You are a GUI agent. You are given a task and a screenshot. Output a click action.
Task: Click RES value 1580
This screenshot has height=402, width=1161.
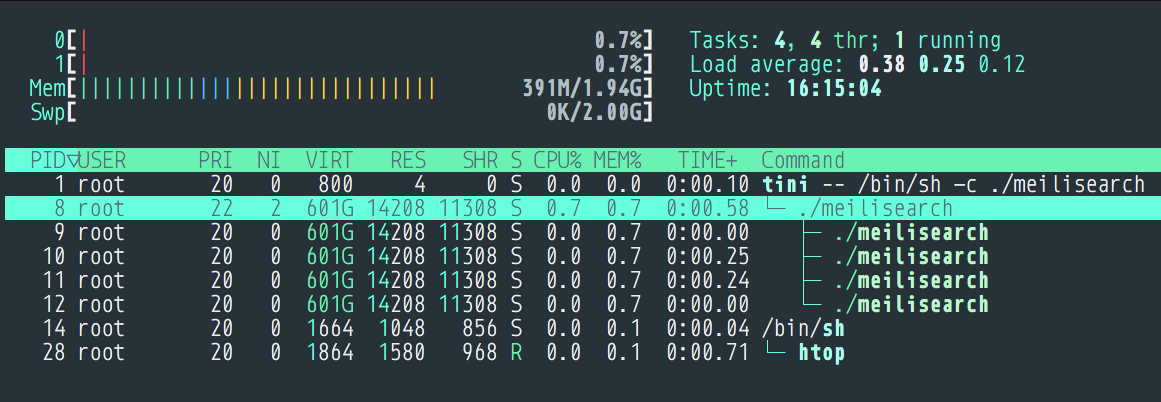(x=401, y=352)
